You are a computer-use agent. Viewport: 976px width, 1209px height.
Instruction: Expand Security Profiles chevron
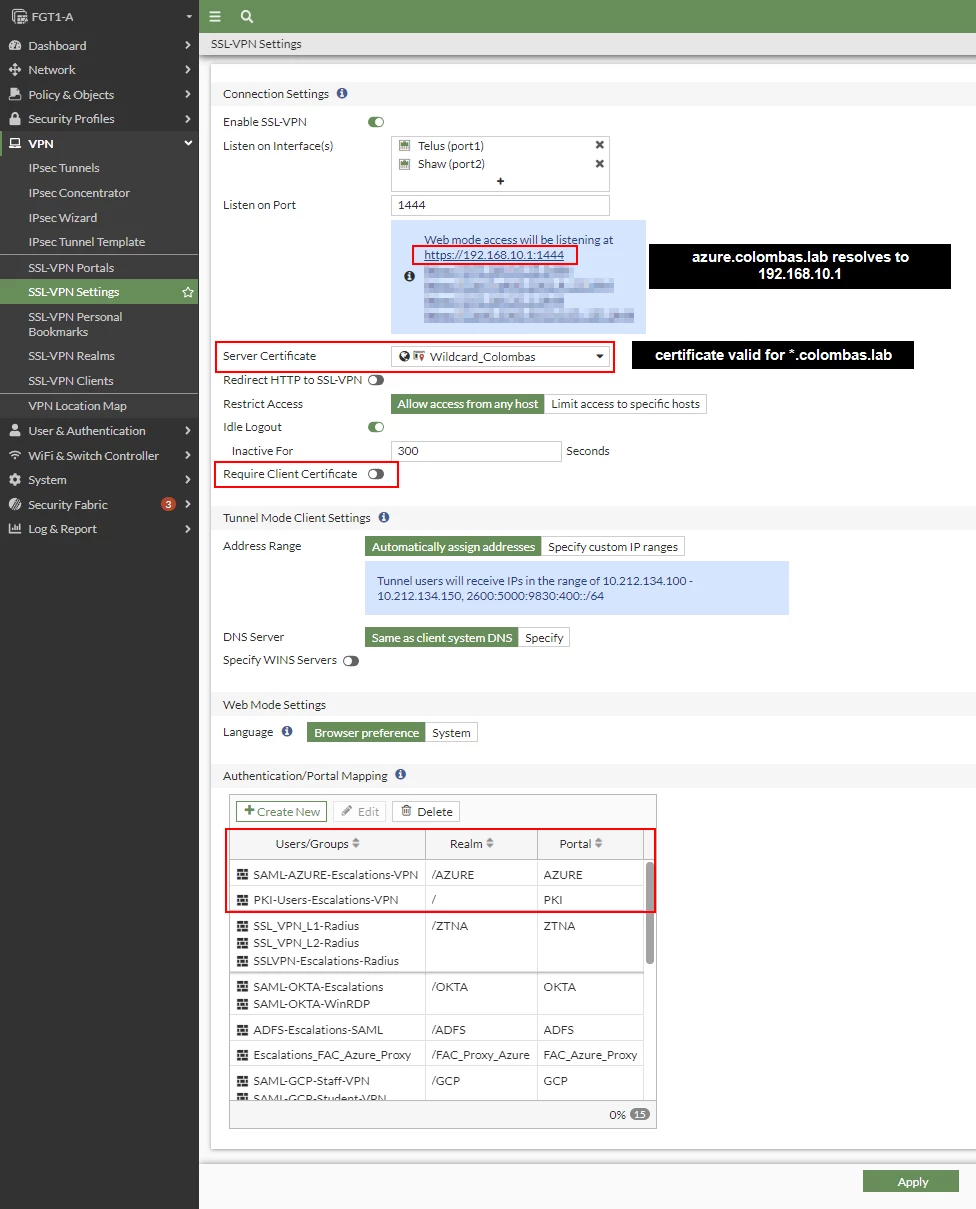[188, 119]
